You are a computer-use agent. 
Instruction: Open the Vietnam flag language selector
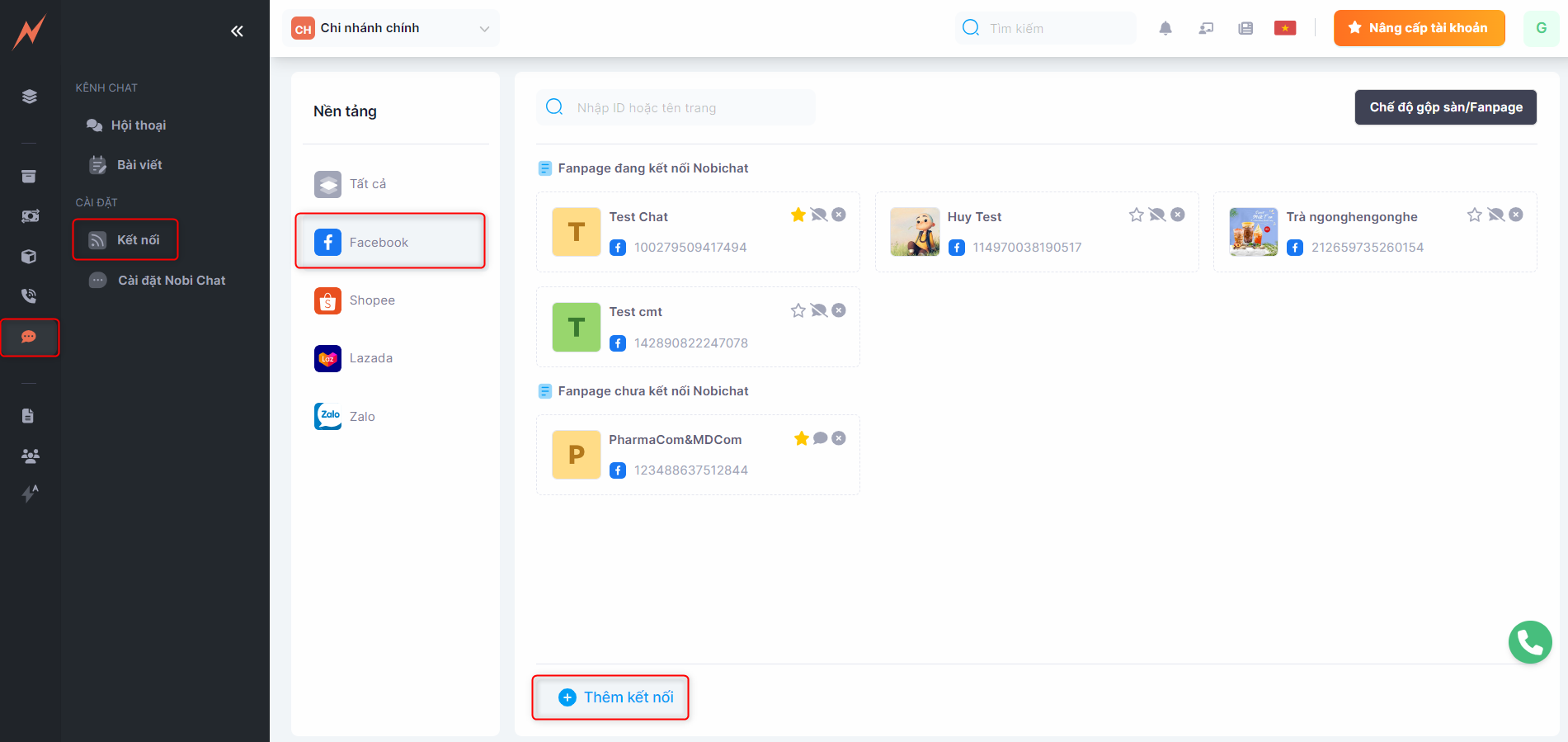click(1284, 29)
